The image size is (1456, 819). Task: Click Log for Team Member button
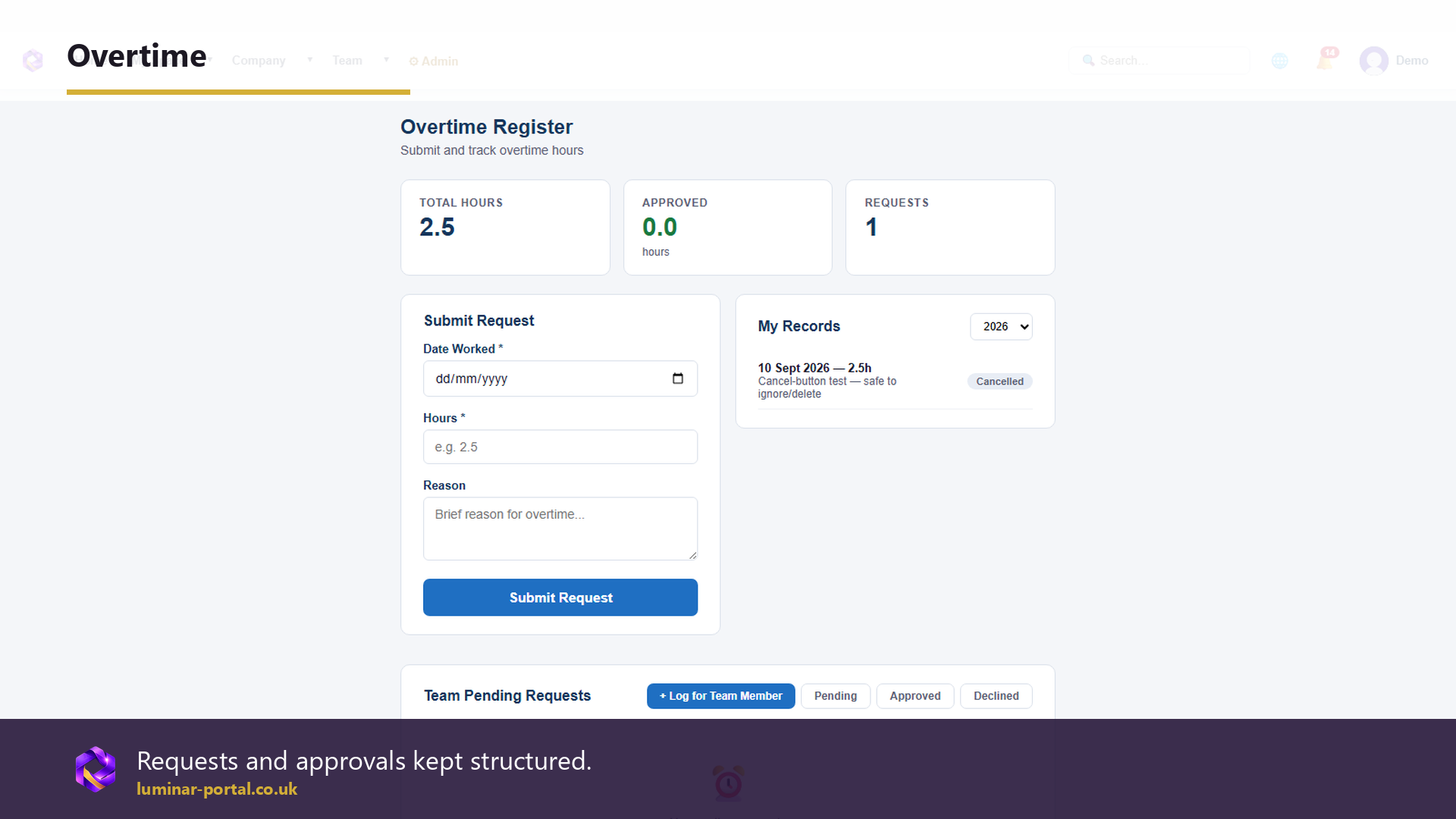click(x=720, y=696)
